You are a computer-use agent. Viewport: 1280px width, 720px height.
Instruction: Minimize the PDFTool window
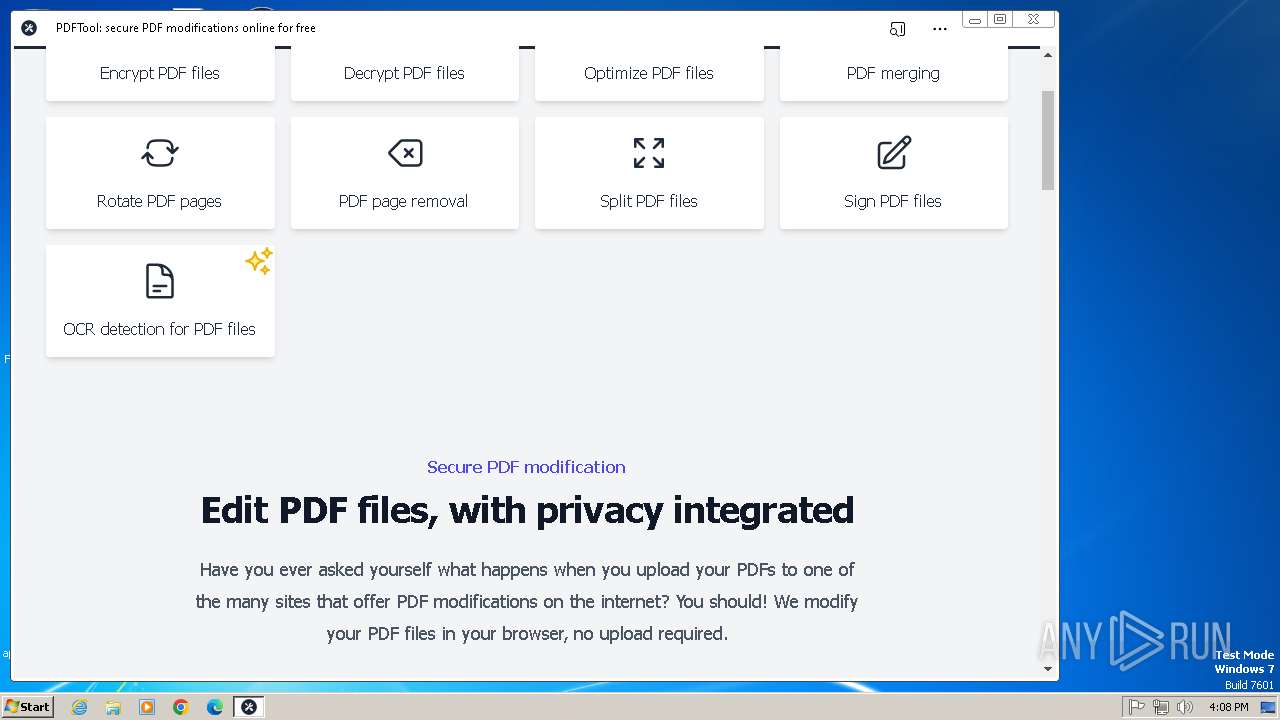pos(975,19)
